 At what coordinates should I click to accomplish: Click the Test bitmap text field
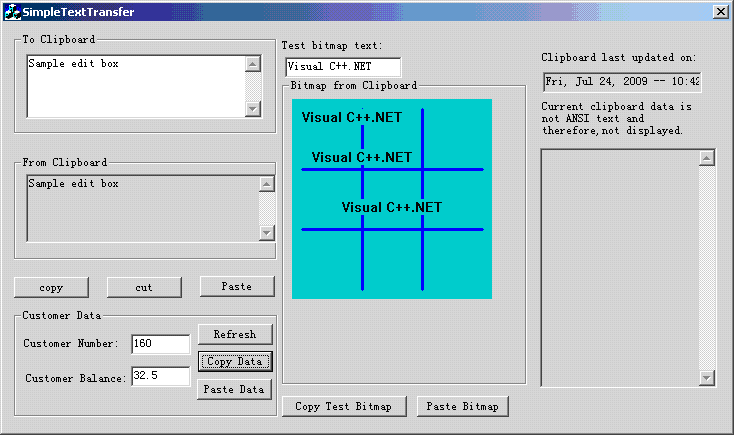(x=343, y=67)
